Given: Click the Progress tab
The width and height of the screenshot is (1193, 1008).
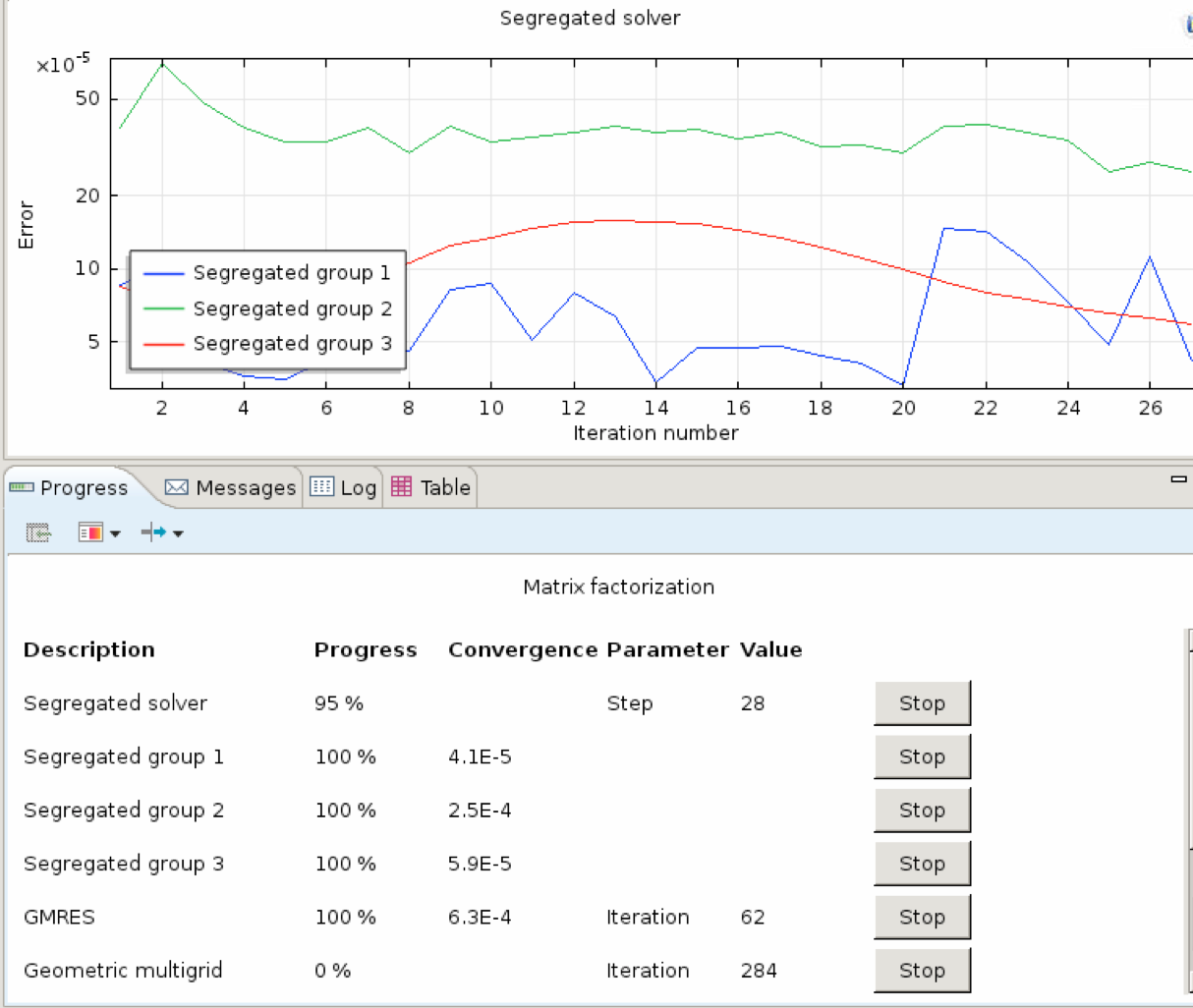Looking at the screenshot, I should (71, 487).
